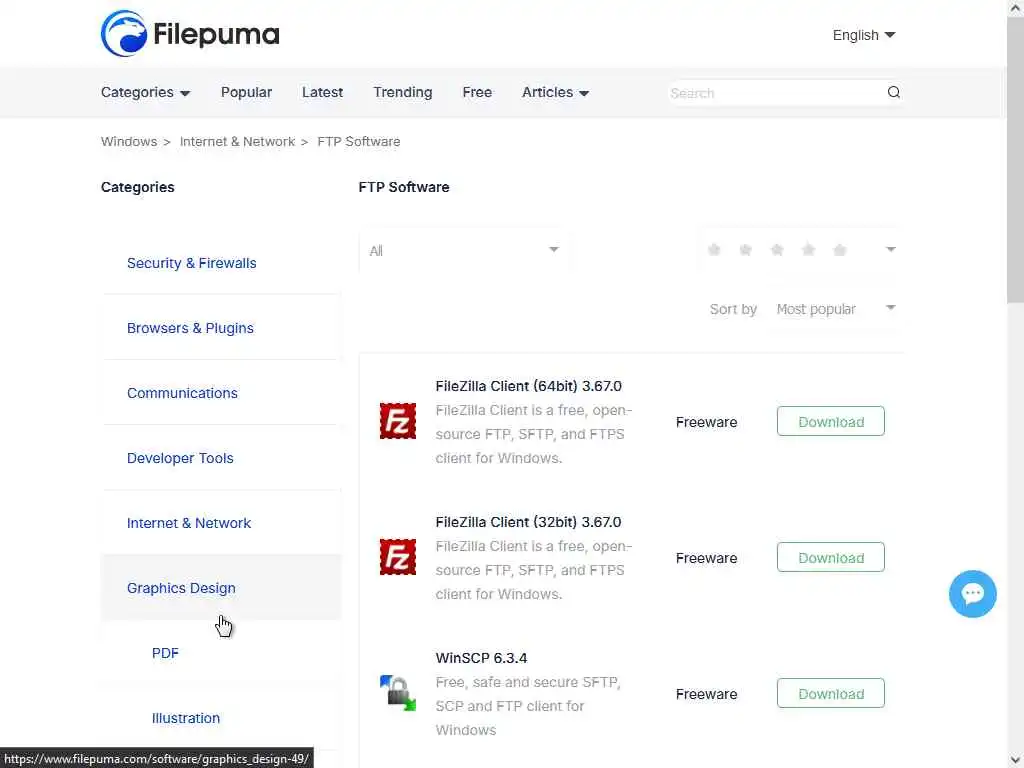Click the FileZilla Client (32bit) icon

click(x=398, y=557)
